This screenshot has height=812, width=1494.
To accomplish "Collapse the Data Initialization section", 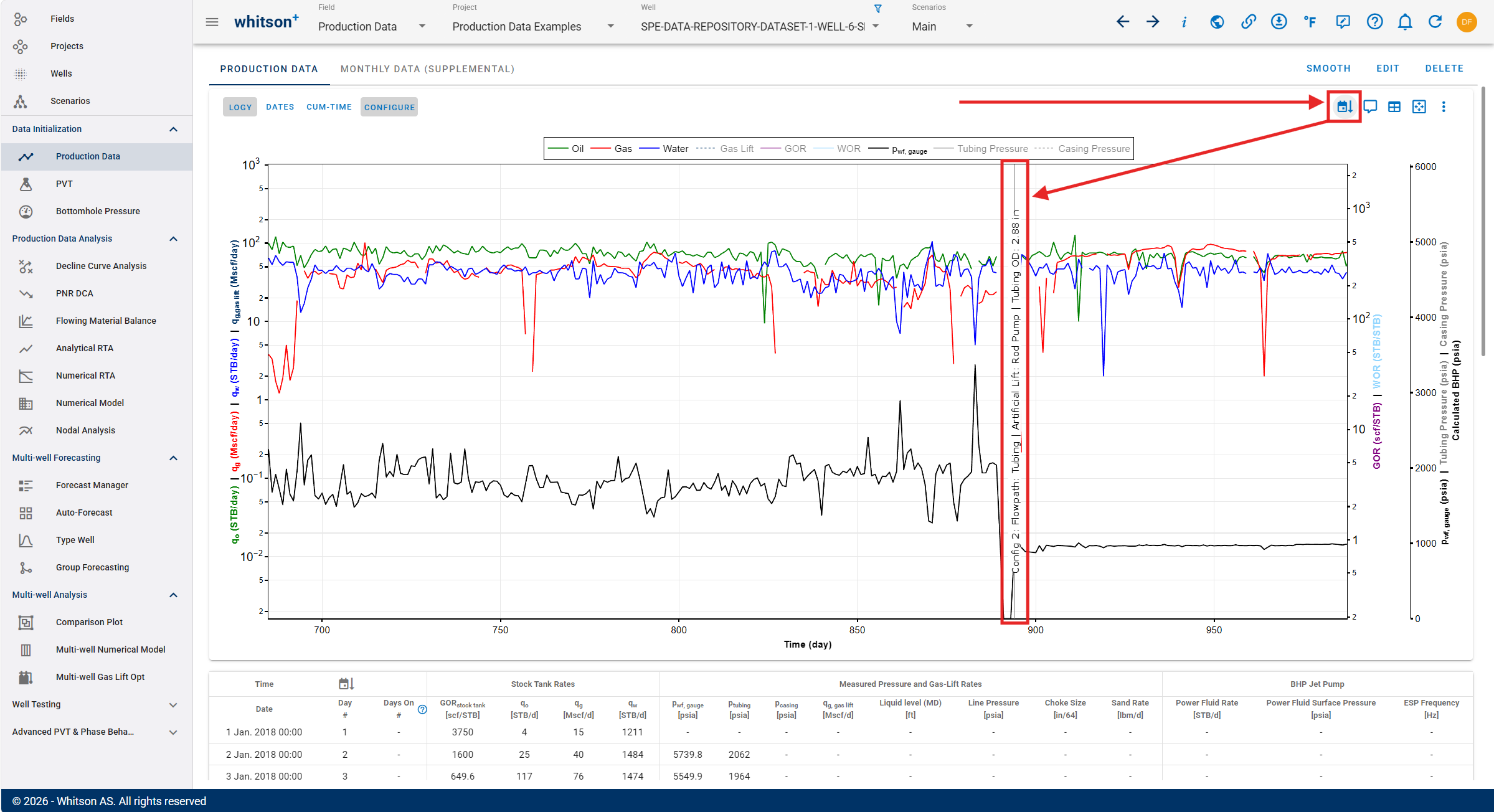I will [173, 129].
